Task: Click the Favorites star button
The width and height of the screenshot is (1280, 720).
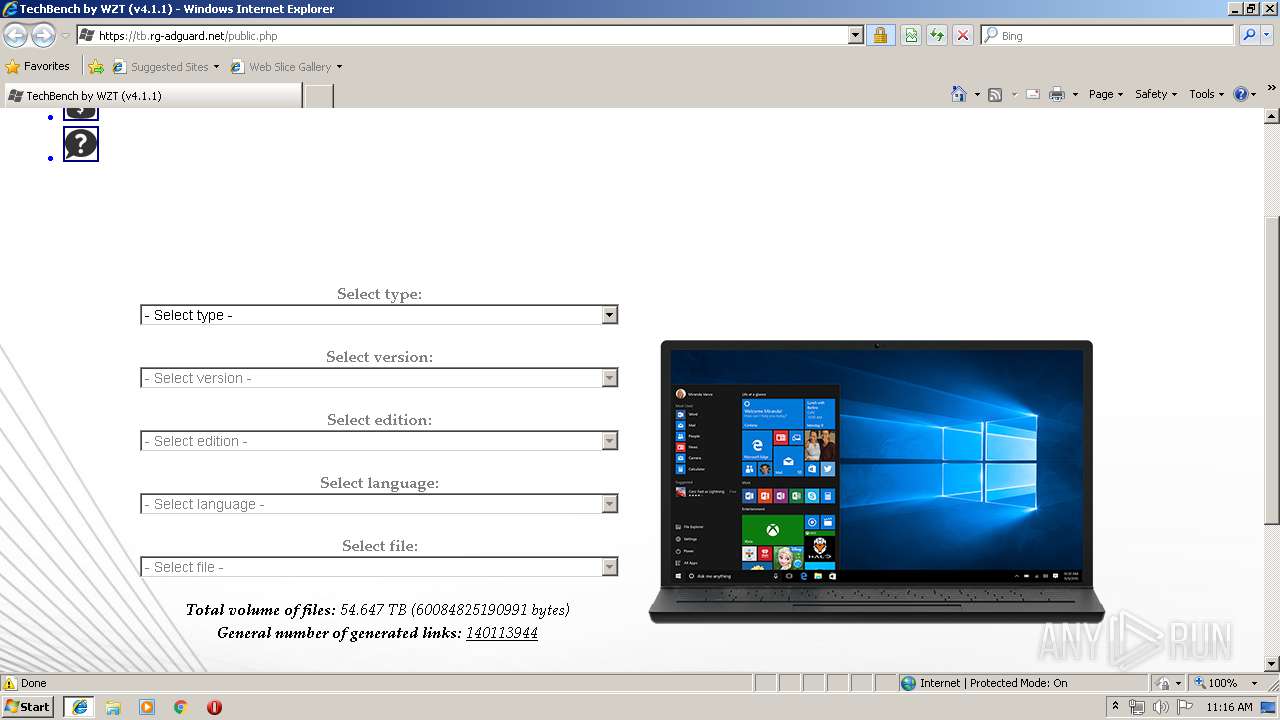Action: click(x=38, y=66)
